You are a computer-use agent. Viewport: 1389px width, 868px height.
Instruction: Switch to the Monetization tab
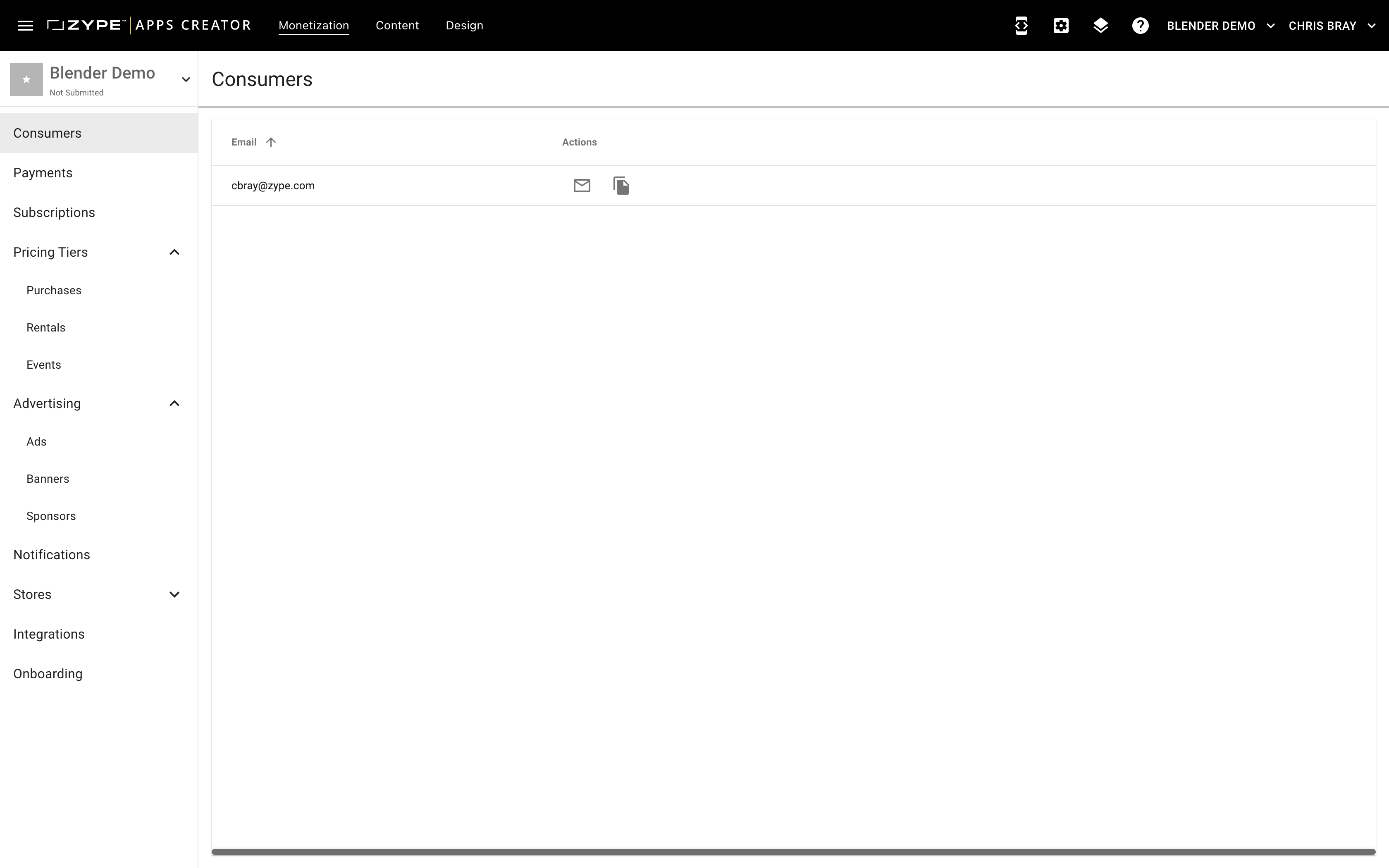pyautogui.click(x=313, y=25)
